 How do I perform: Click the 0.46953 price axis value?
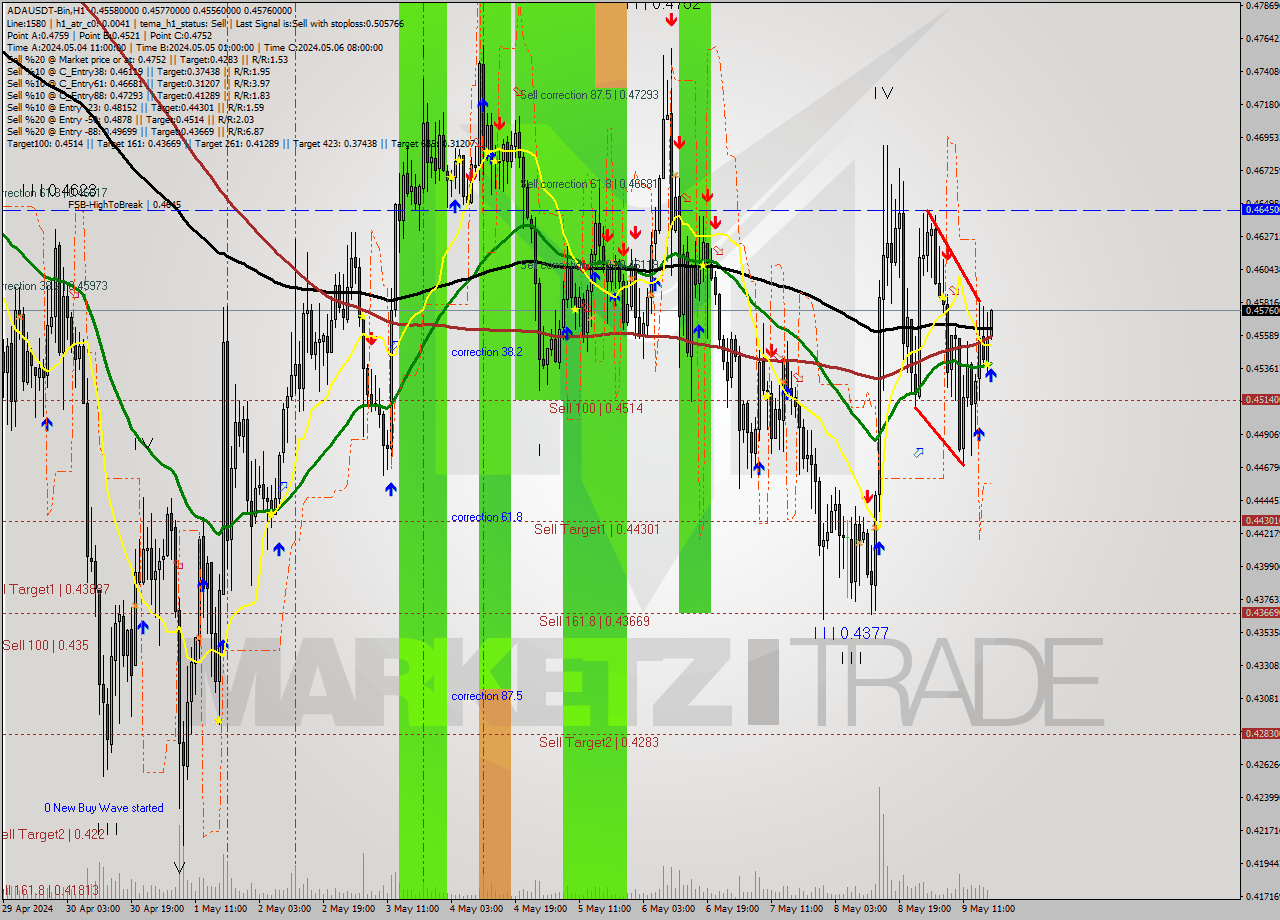pos(1262,137)
